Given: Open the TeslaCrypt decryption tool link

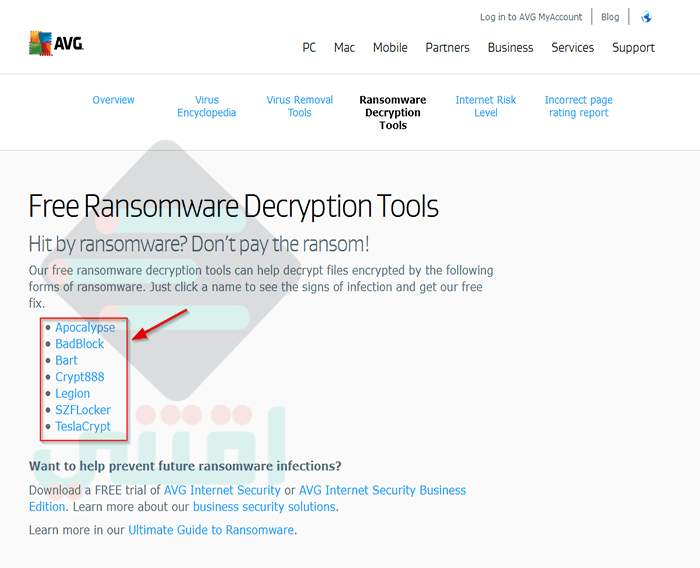Looking at the screenshot, I should (x=83, y=426).
